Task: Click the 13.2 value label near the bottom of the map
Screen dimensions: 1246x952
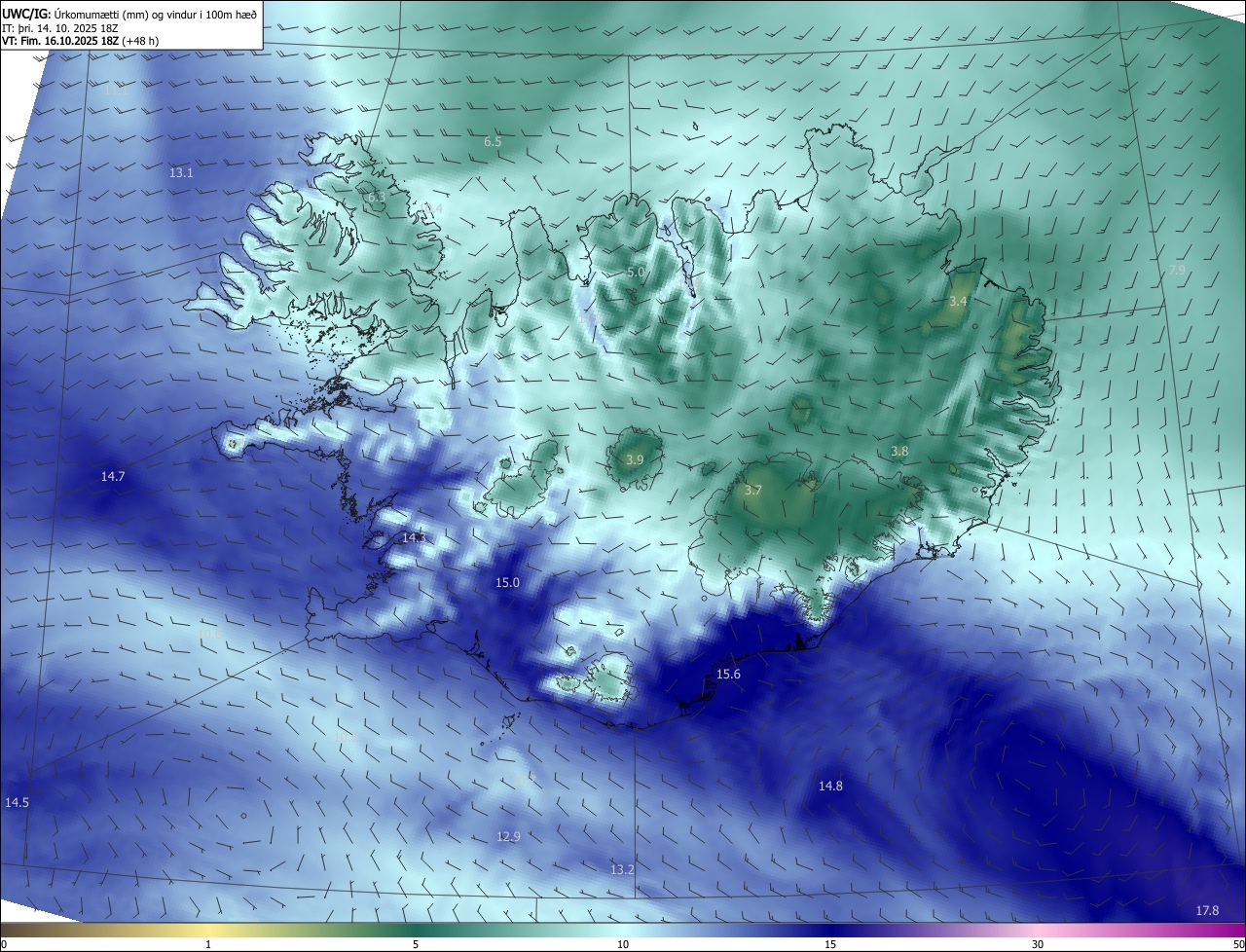Action: (x=622, y=869)
